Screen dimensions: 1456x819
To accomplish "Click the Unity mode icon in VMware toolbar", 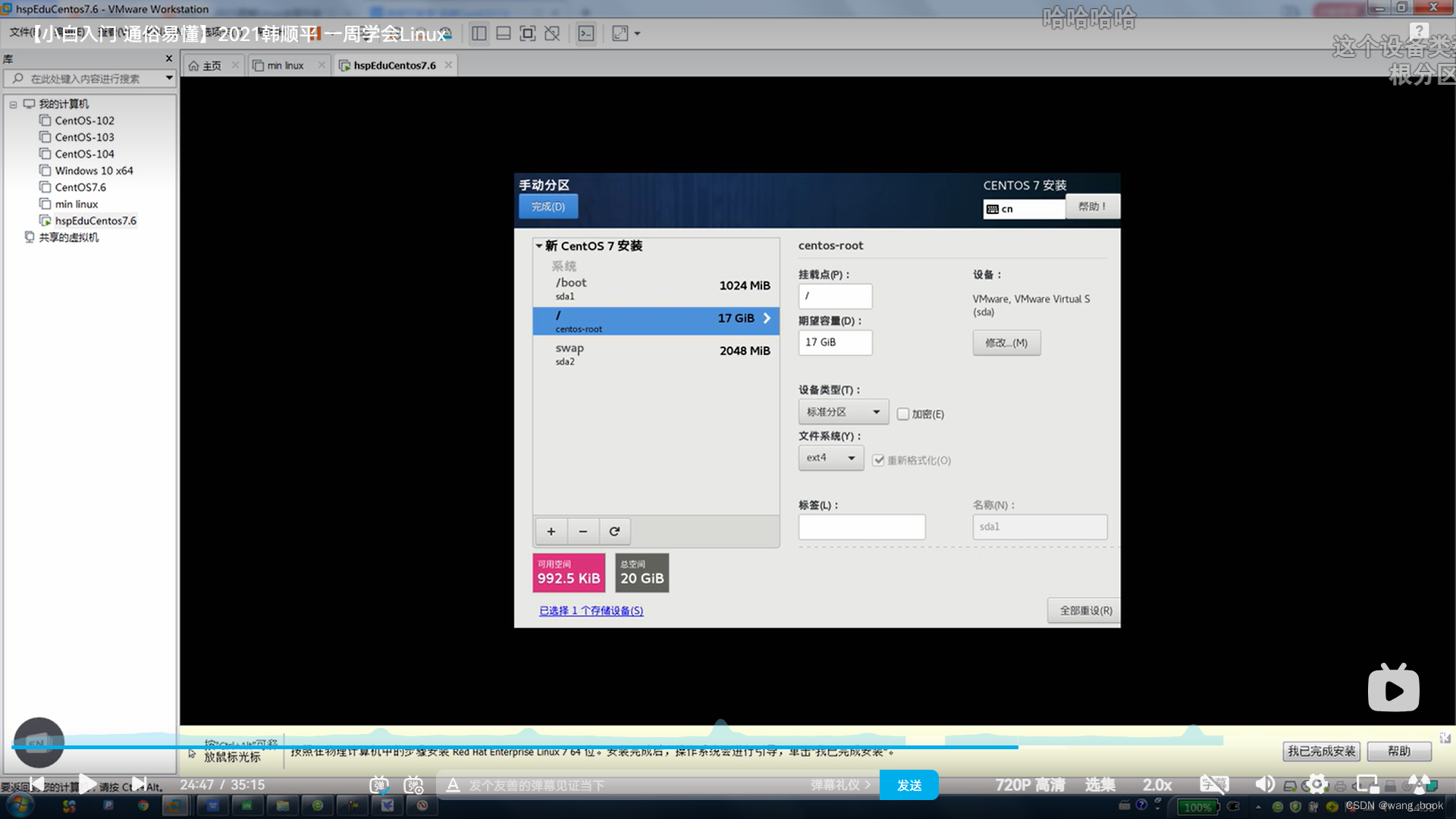I will click(x=552, y=33).
